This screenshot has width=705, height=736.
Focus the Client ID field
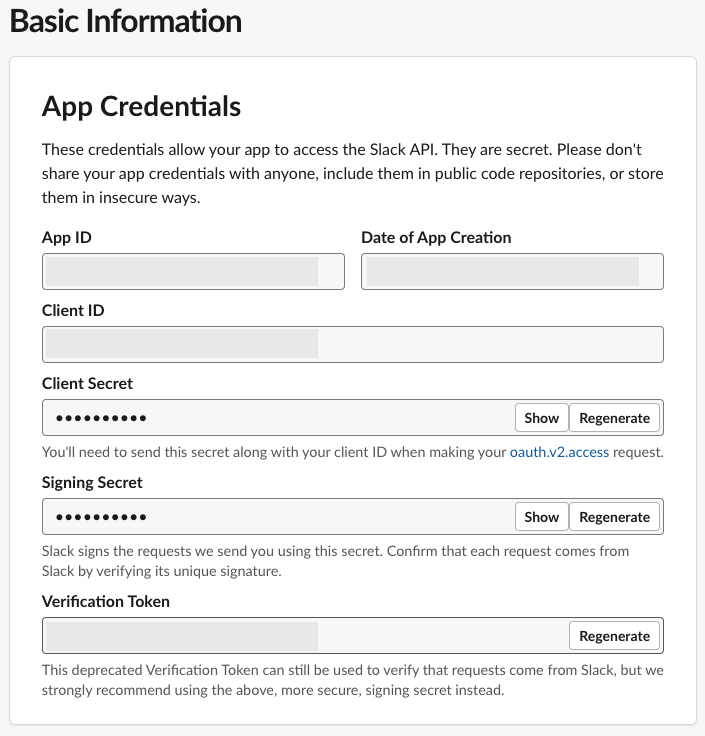click(x=353, y=345)
